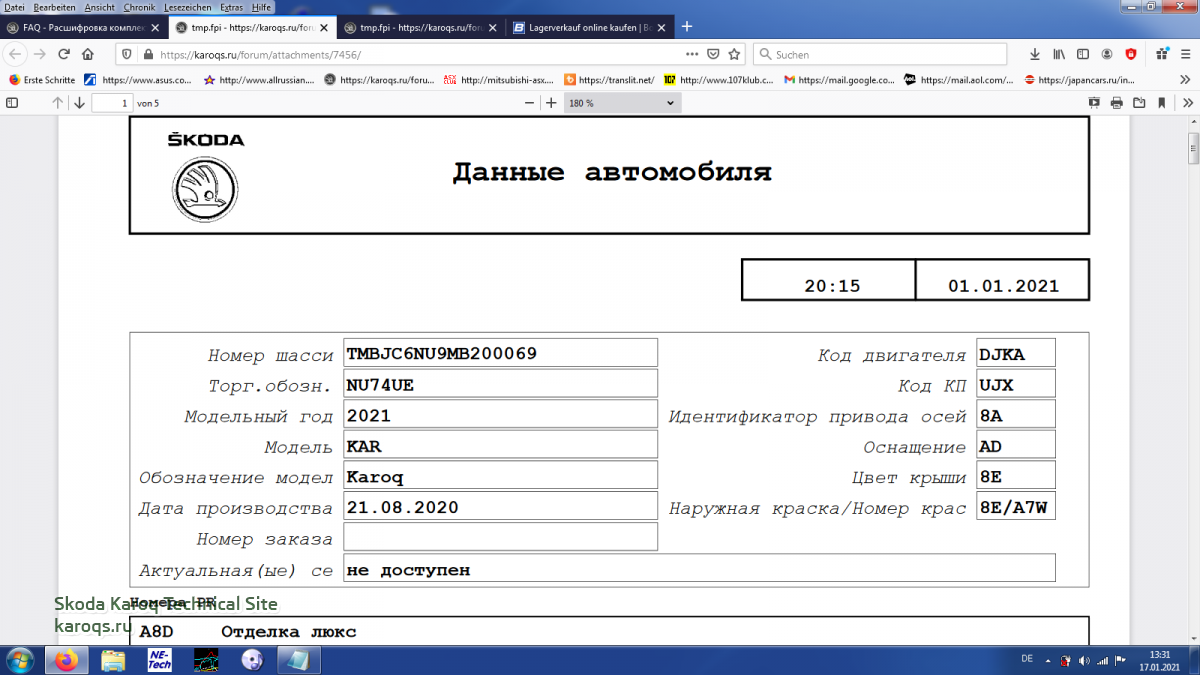Open the 180 % zoom dropdown
Screen dimensions: 1200x675
[621, 103]
